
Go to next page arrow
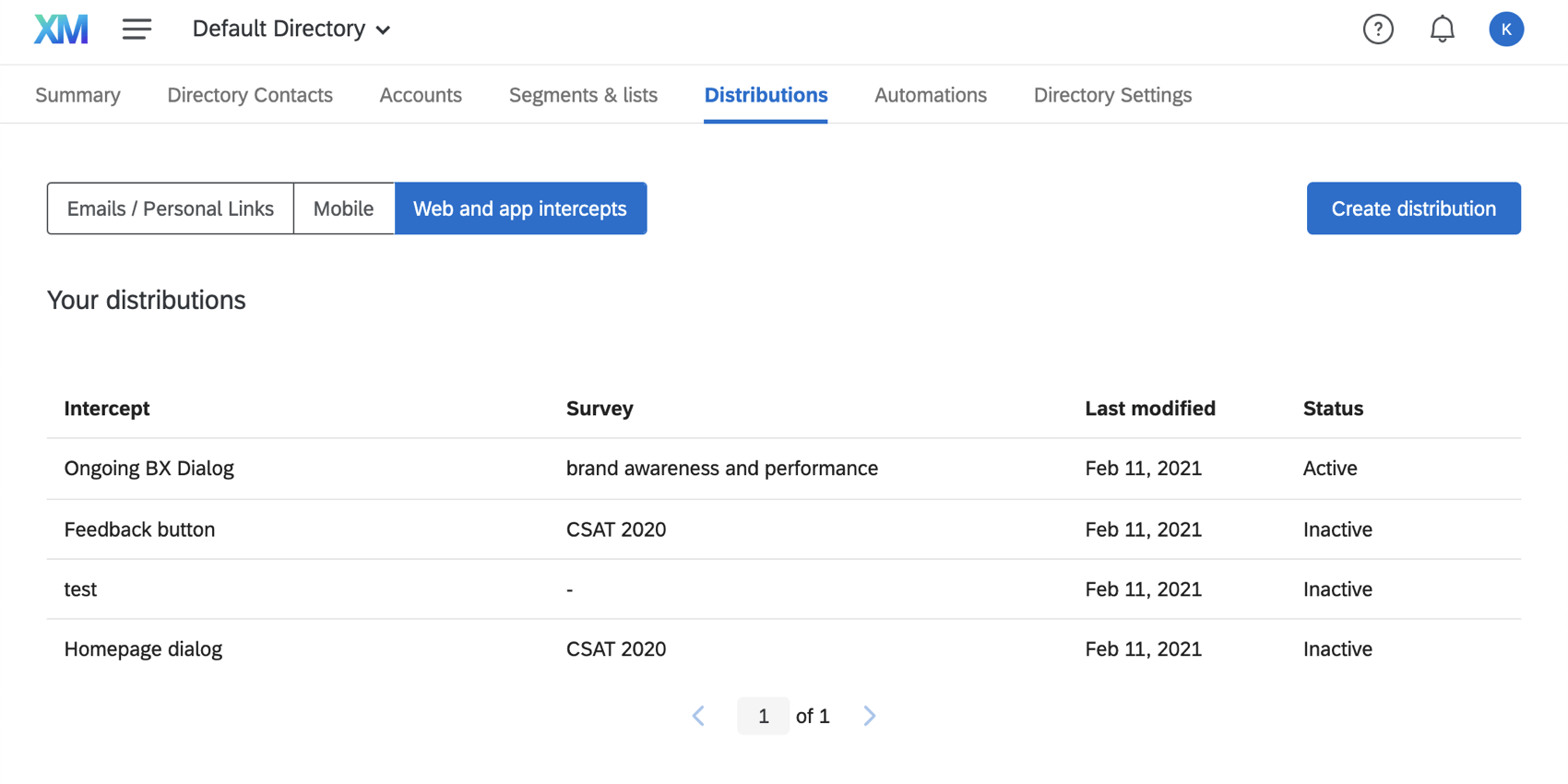tap(869, 716)
